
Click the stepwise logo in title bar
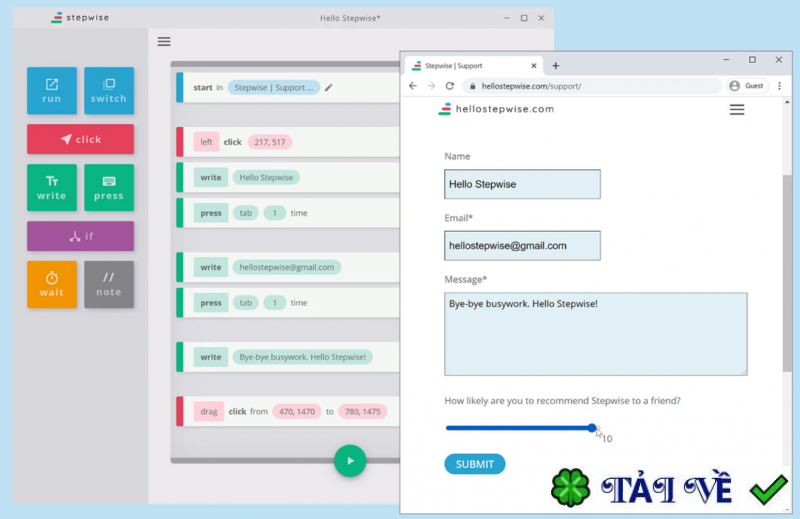click(80, 18)
